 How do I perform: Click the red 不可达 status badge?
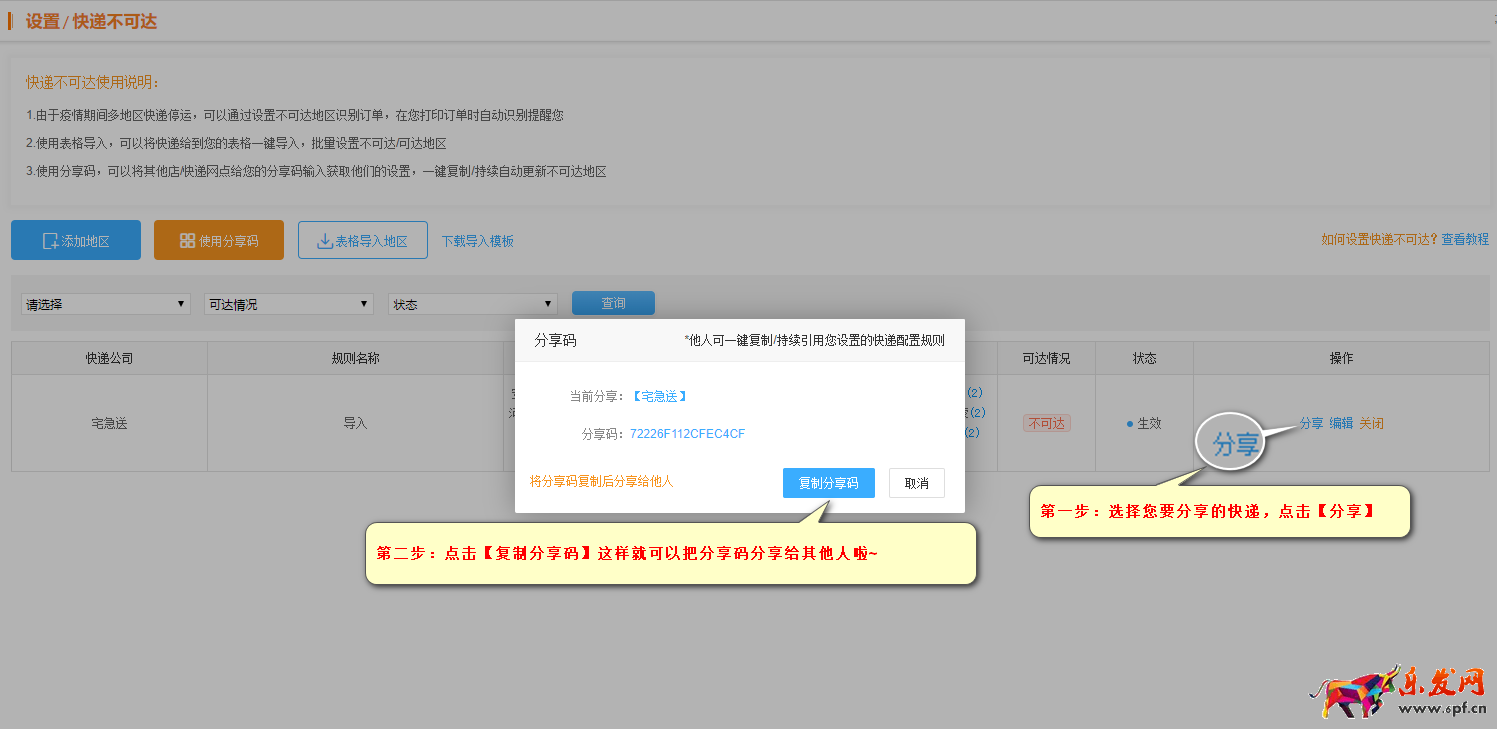point(1046,424)
